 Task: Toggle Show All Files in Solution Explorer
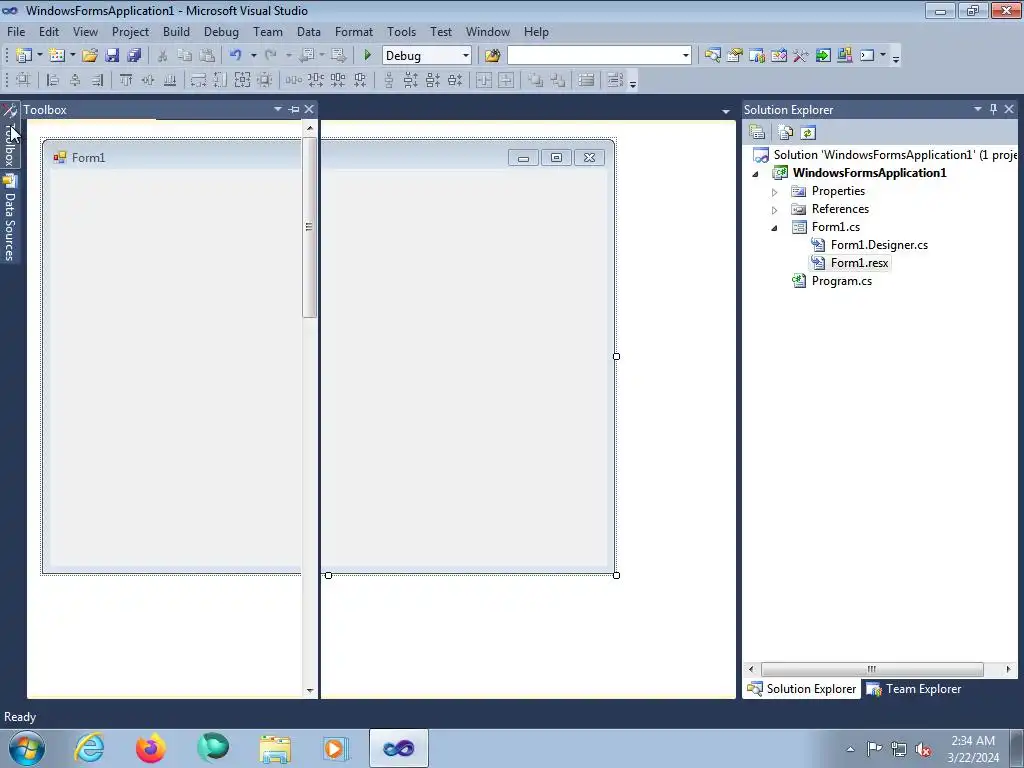point(786,133)
